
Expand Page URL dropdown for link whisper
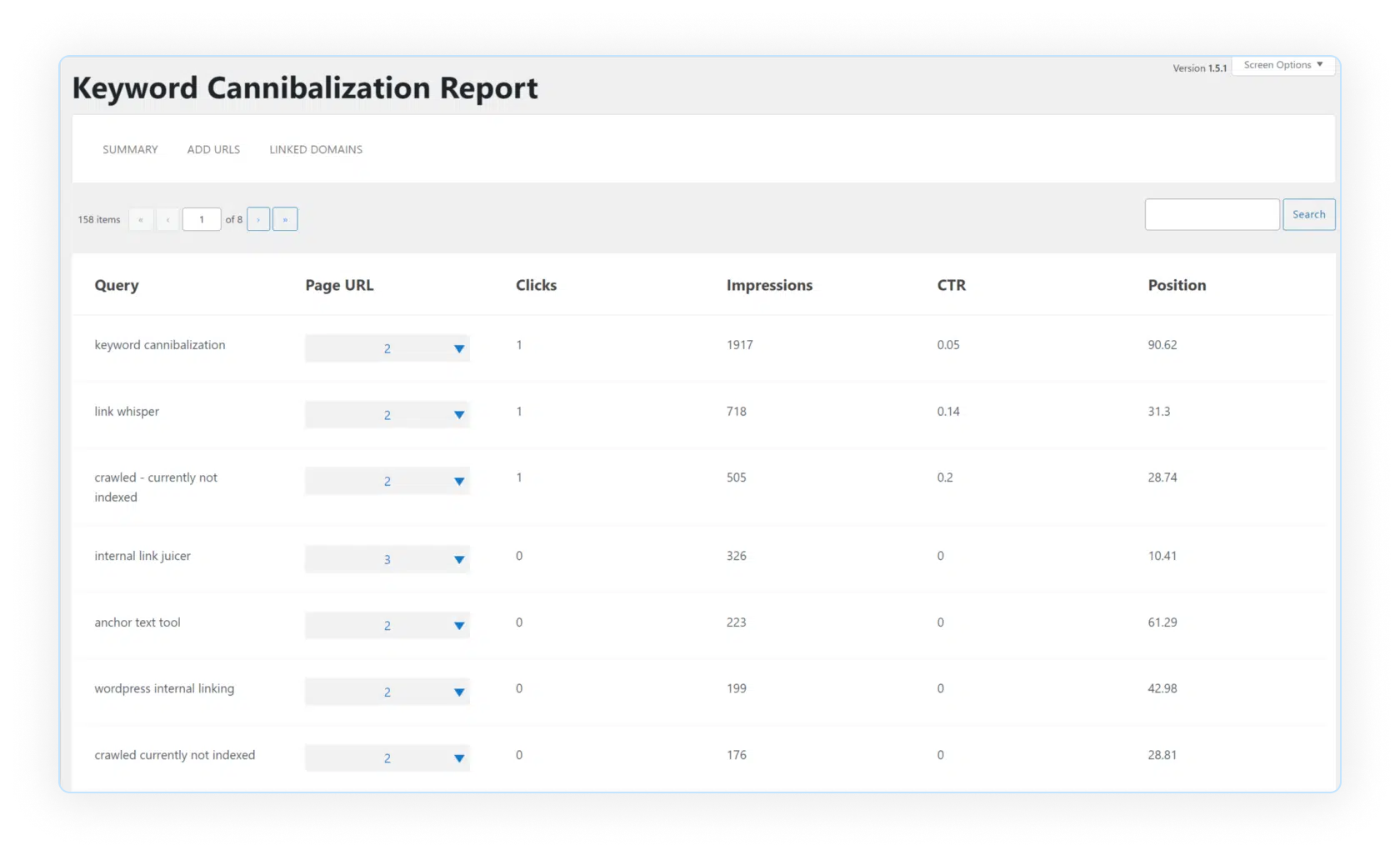point(458,415)
